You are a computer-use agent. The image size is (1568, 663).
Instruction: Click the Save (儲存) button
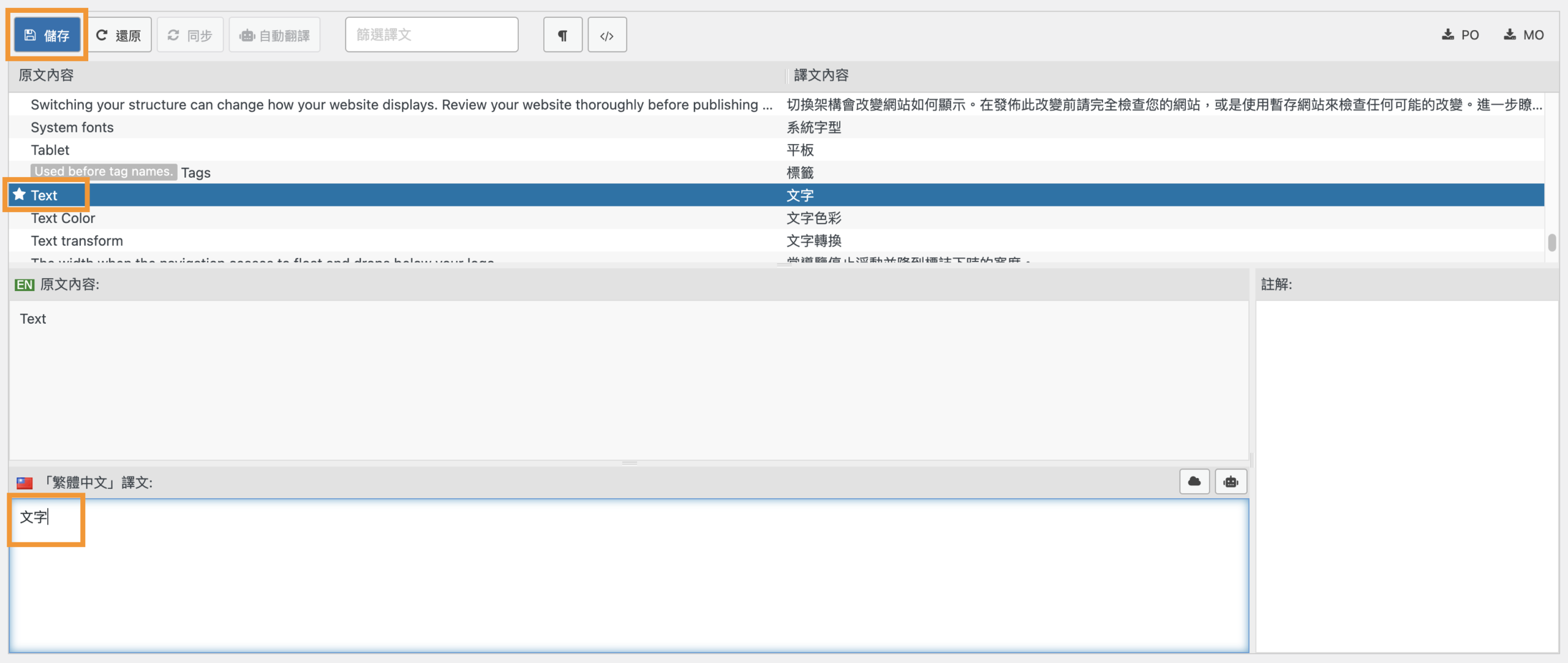pos(47,35)
